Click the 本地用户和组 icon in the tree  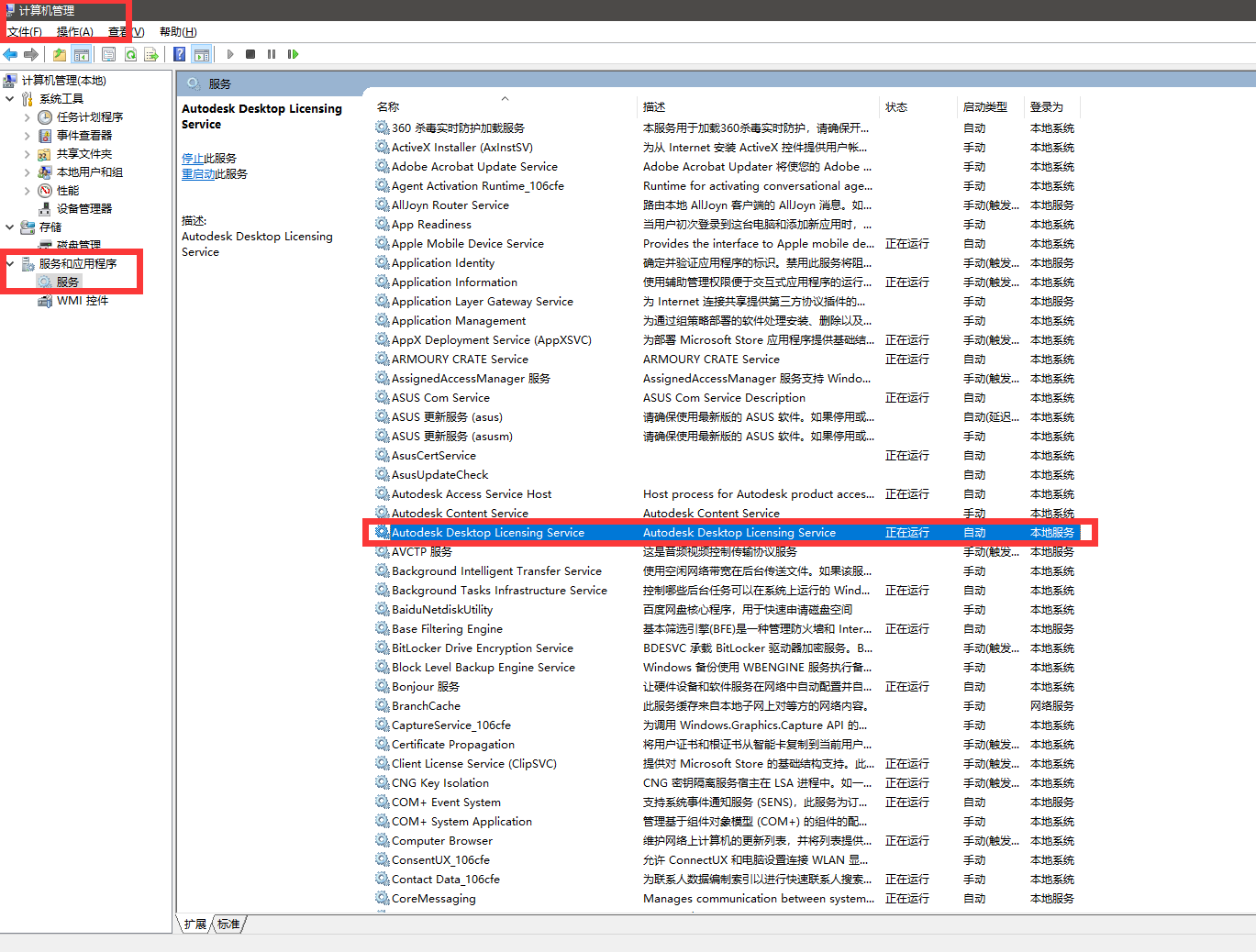point(45,172)
